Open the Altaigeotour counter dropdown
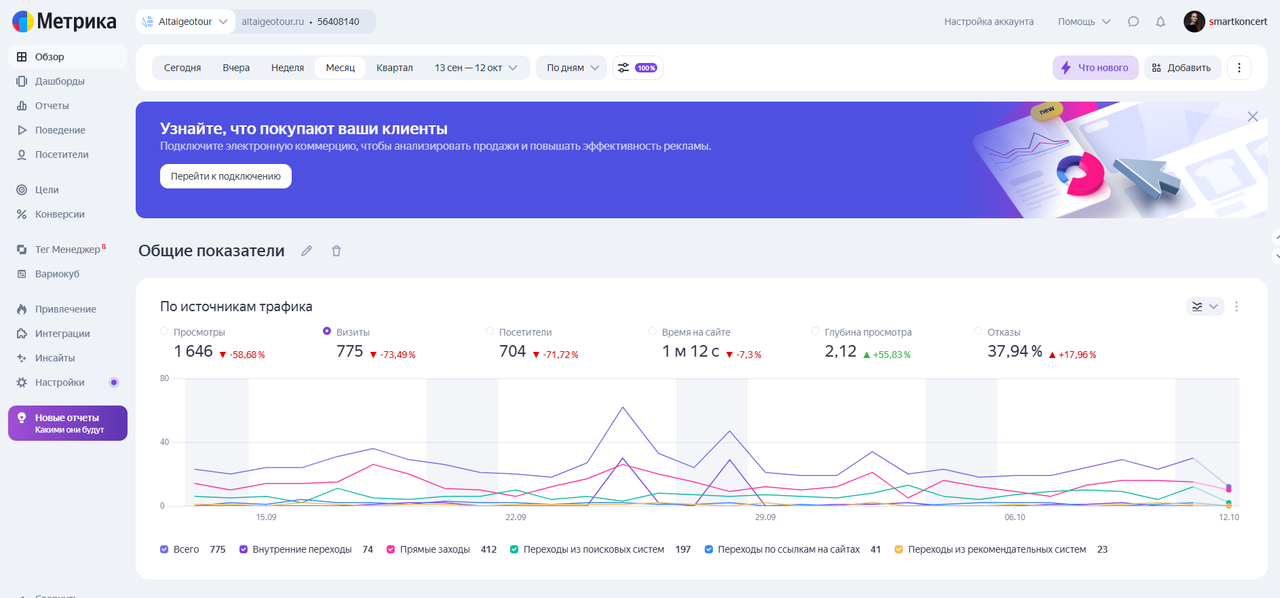 click(186, 21)
